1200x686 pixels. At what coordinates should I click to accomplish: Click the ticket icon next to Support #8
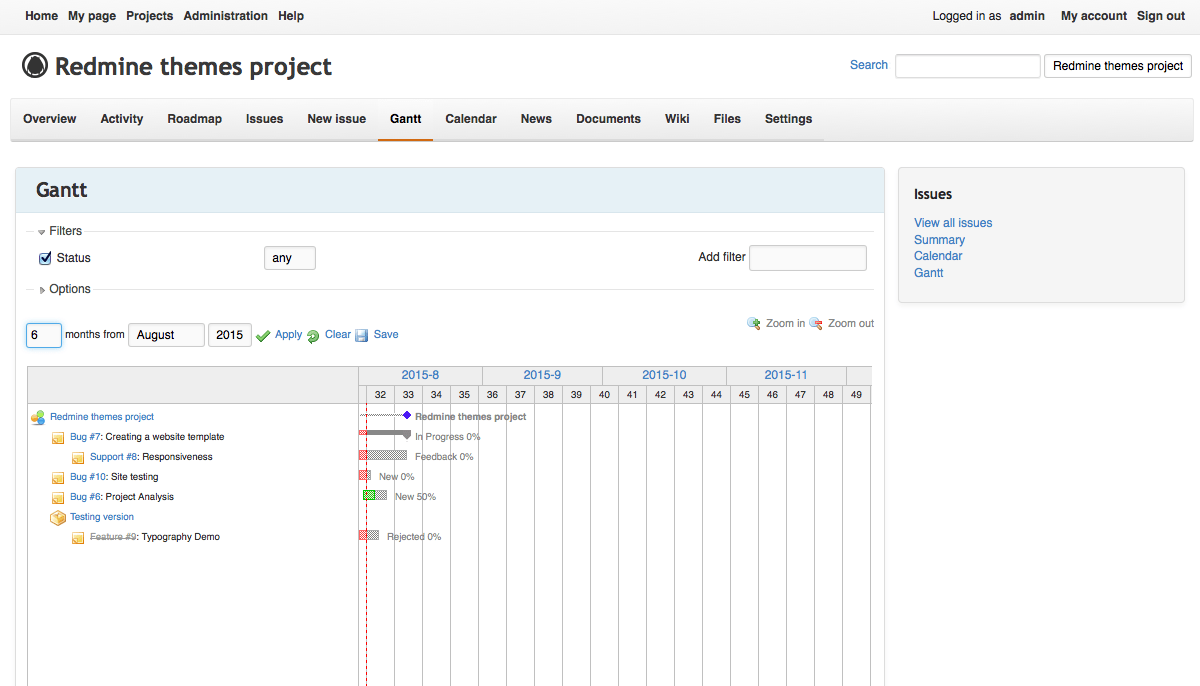pos(78,458)
